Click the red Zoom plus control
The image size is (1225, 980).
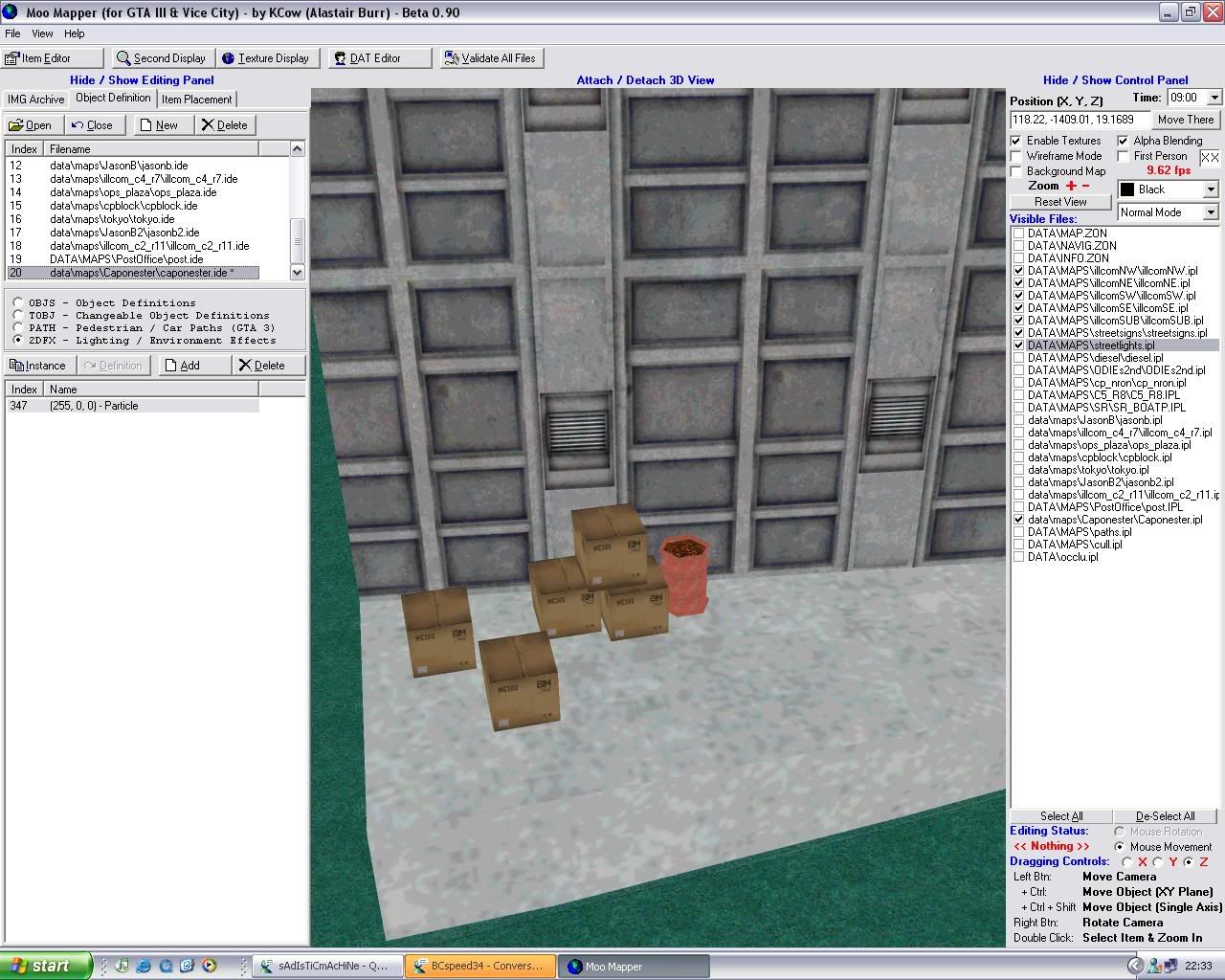(1069, 186)
